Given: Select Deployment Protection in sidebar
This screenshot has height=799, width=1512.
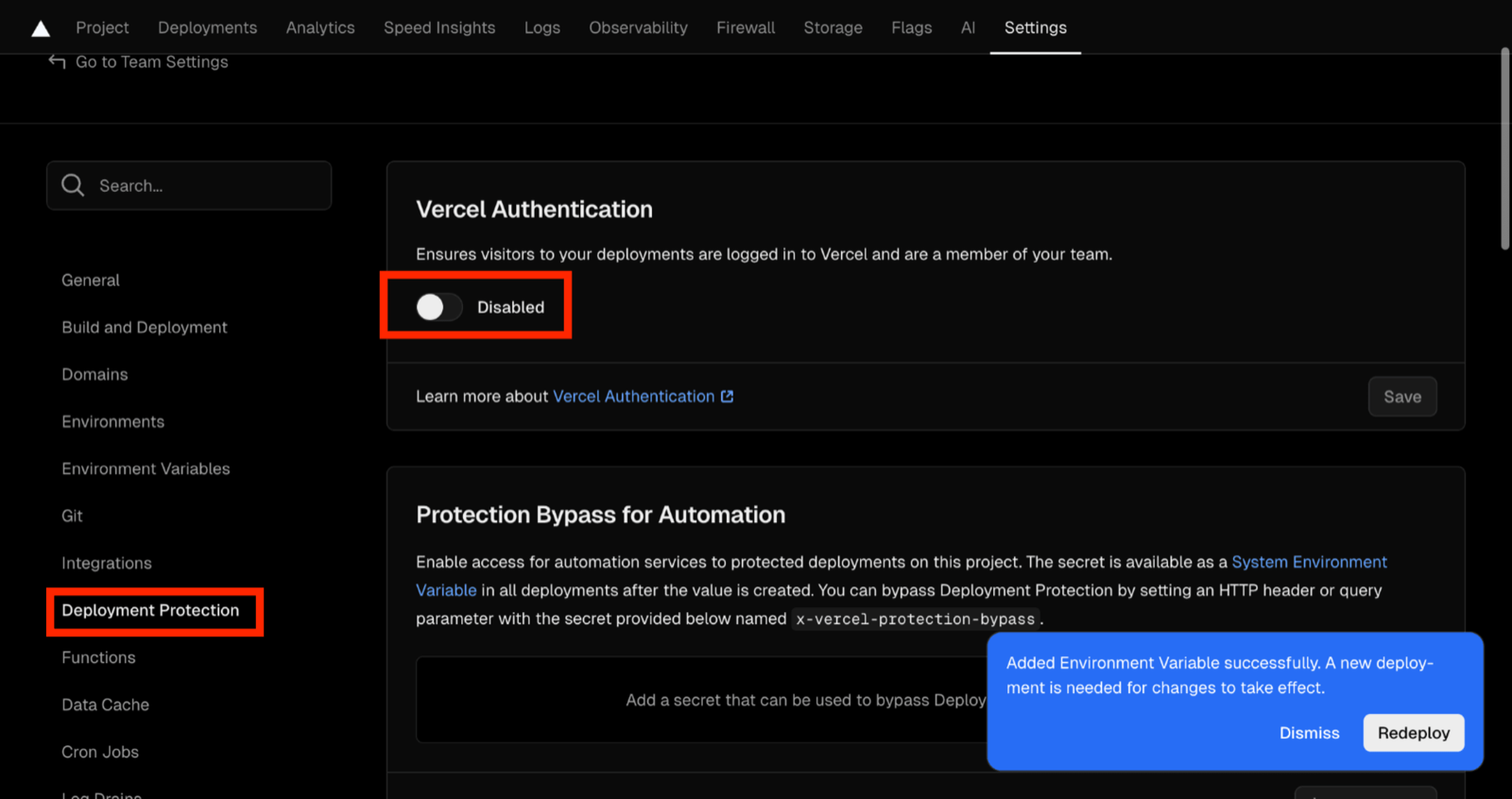Looking at the screenshot, I should (150, 610).
